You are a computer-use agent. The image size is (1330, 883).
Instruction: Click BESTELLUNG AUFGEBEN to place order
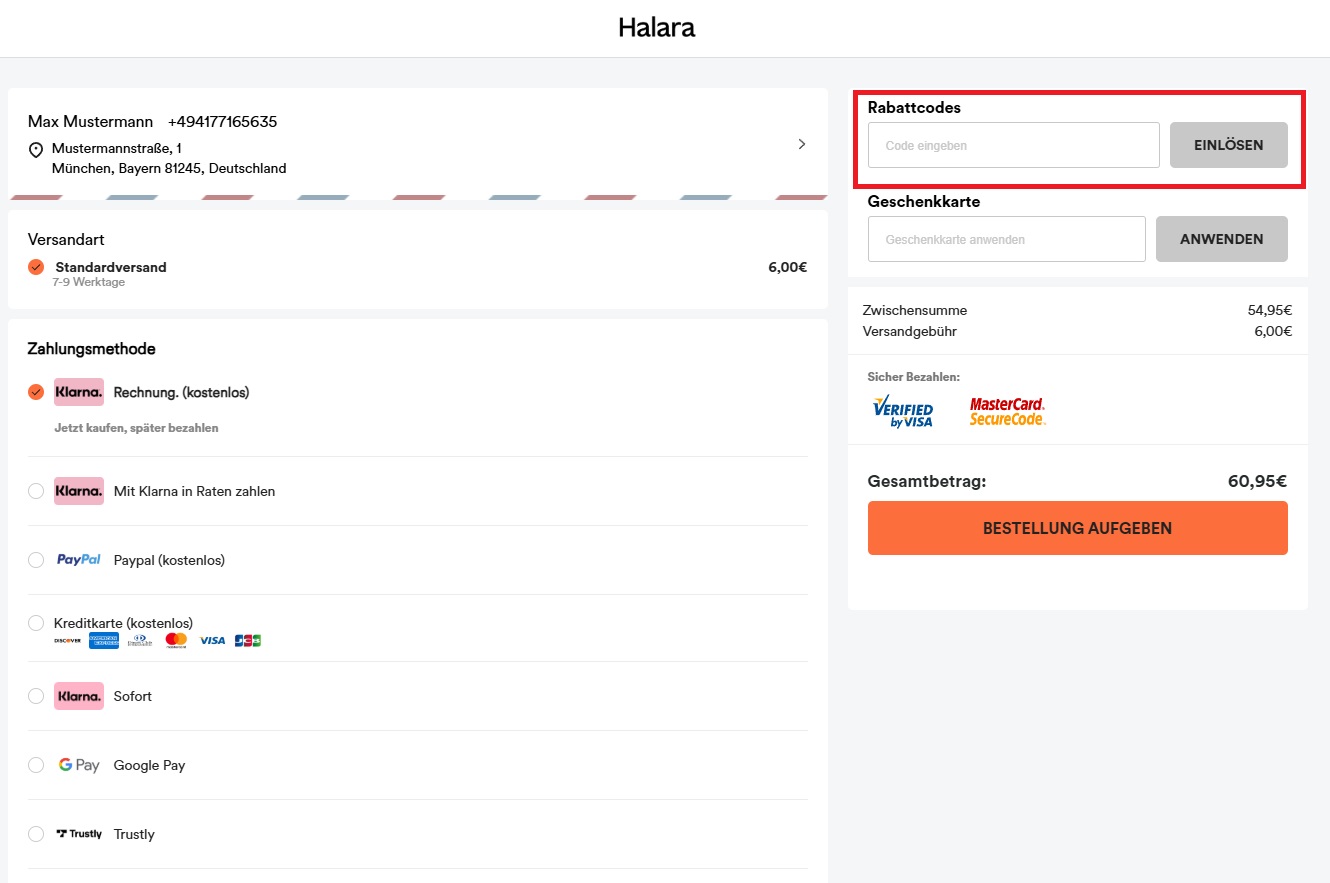(x=1078, y=528)
